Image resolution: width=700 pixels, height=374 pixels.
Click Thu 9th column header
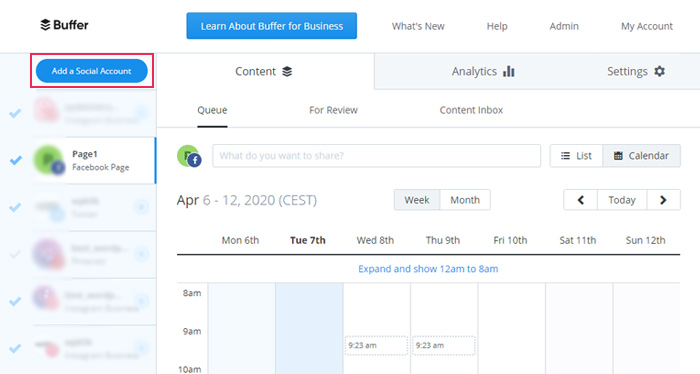442,240
